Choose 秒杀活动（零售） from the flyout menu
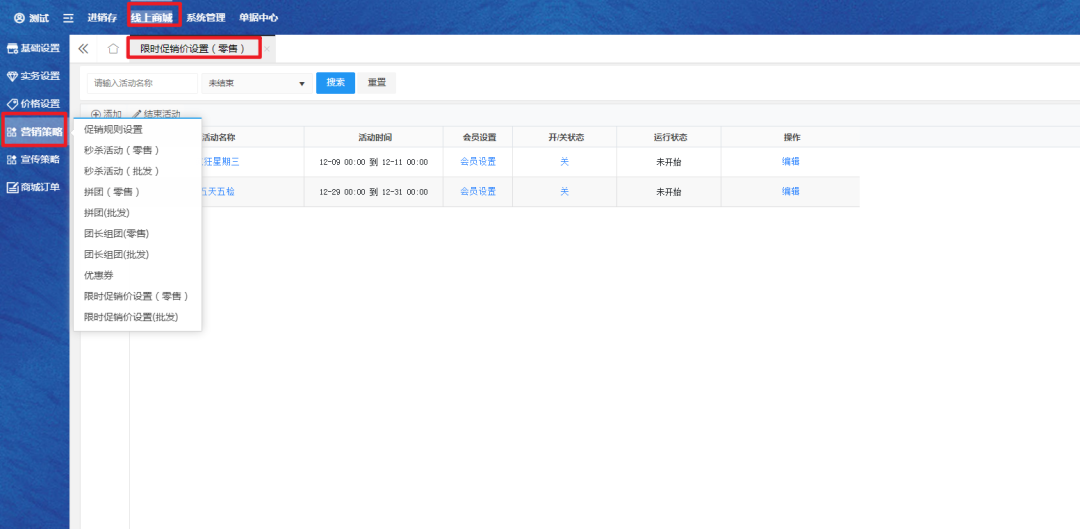This screenshot has height=529, width=1080. point(122,150)
